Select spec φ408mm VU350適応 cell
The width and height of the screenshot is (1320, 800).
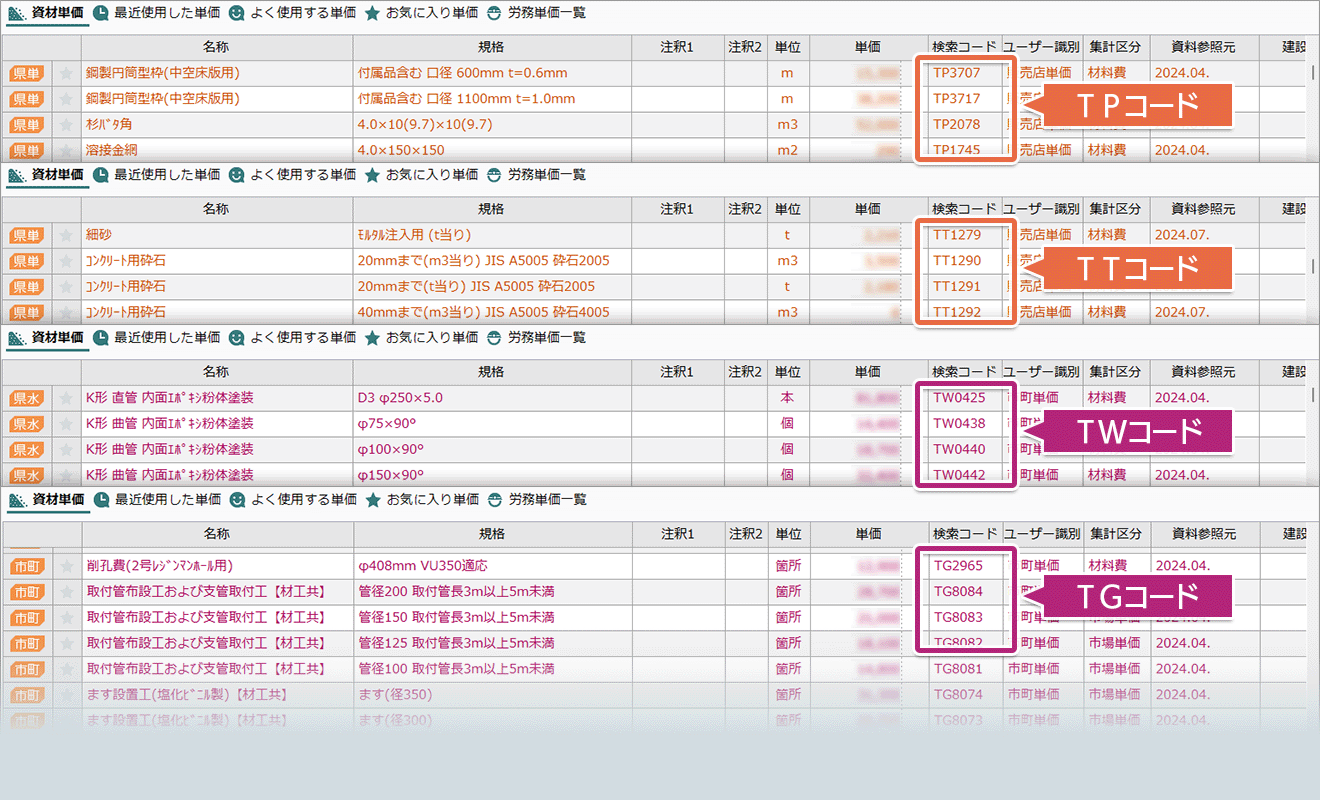pos(491,566)
